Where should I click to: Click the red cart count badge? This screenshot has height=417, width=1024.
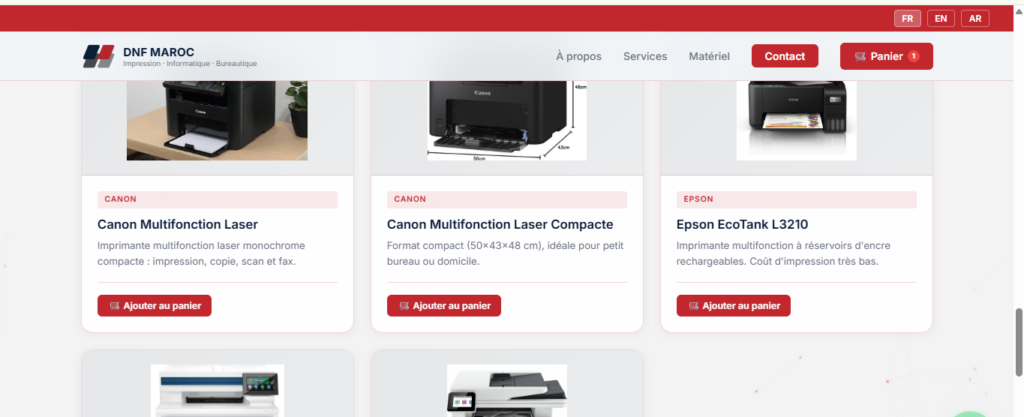[913, 57]
